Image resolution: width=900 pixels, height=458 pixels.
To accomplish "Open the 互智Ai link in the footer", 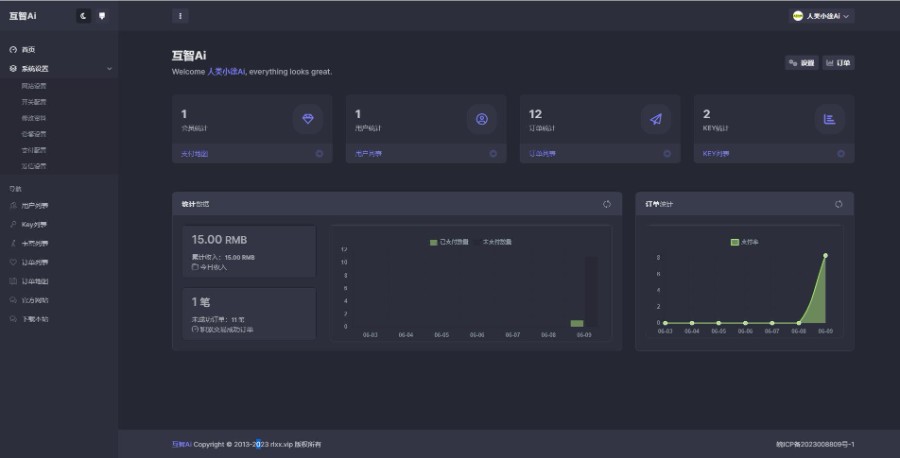I will pyautogui.click(x=182, y=444).
